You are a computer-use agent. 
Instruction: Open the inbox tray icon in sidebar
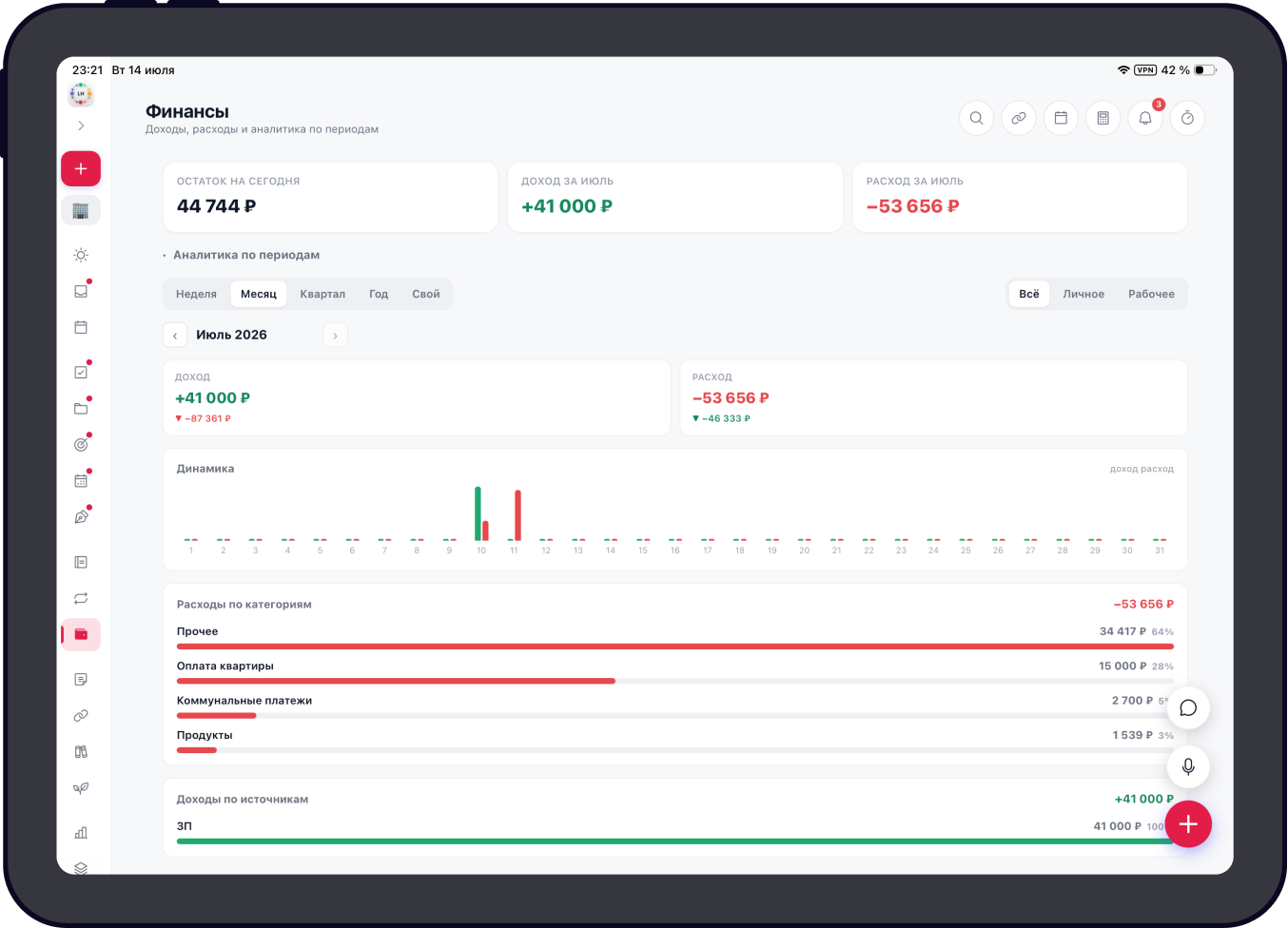pyautogui.click(x=81, y=291)
